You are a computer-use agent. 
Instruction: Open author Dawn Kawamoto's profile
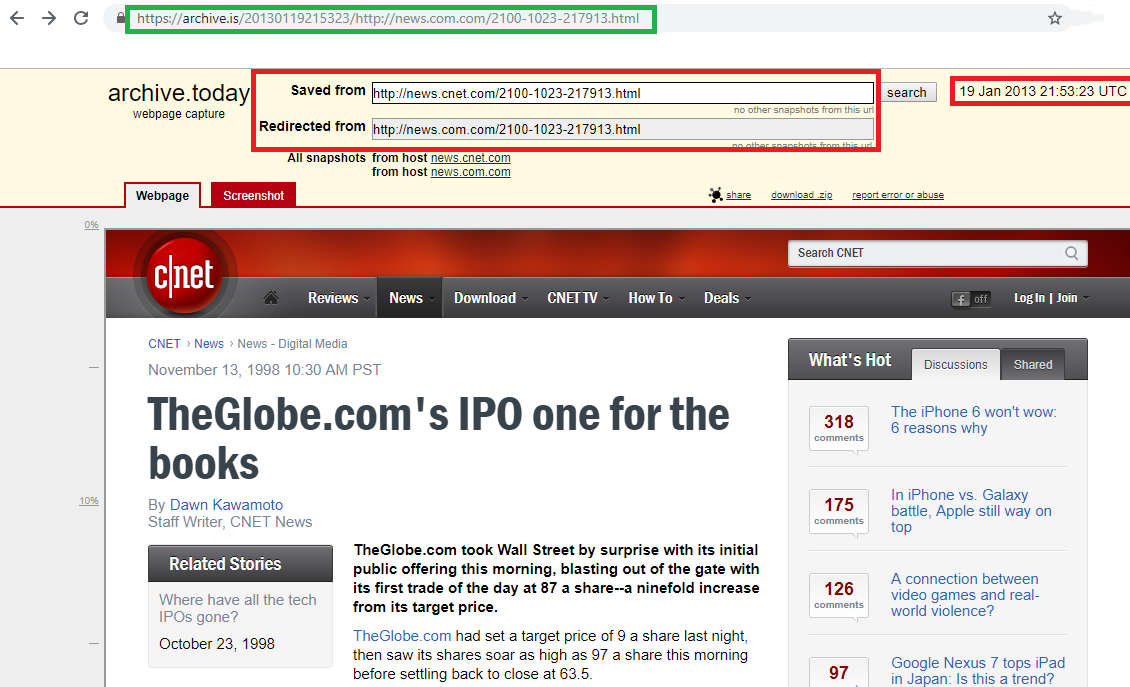tap(226, 505)
